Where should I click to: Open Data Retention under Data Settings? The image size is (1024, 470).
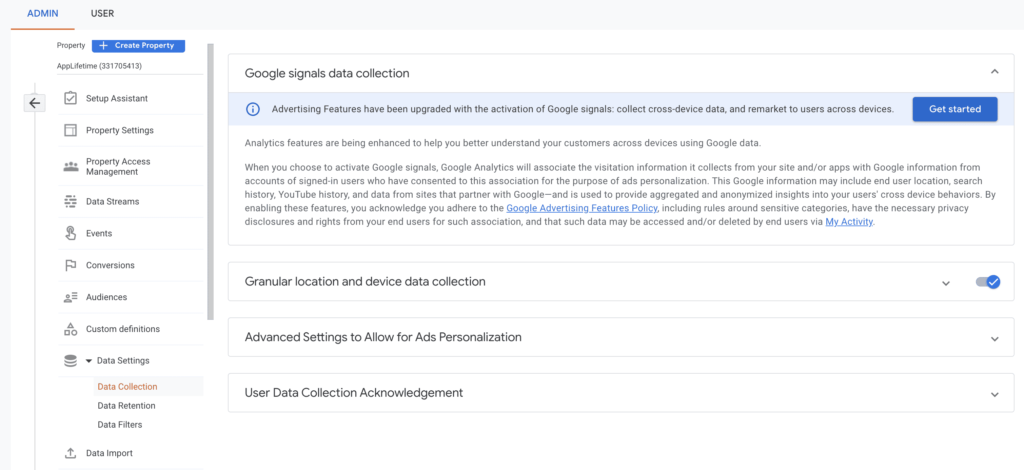(x=126, y=406)
